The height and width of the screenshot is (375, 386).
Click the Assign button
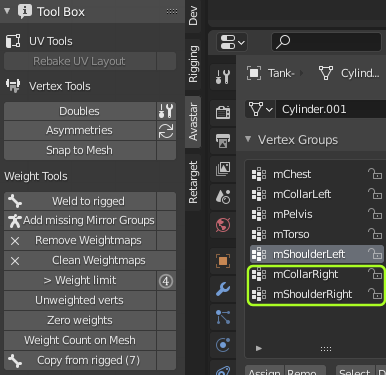tap(265, 371)
